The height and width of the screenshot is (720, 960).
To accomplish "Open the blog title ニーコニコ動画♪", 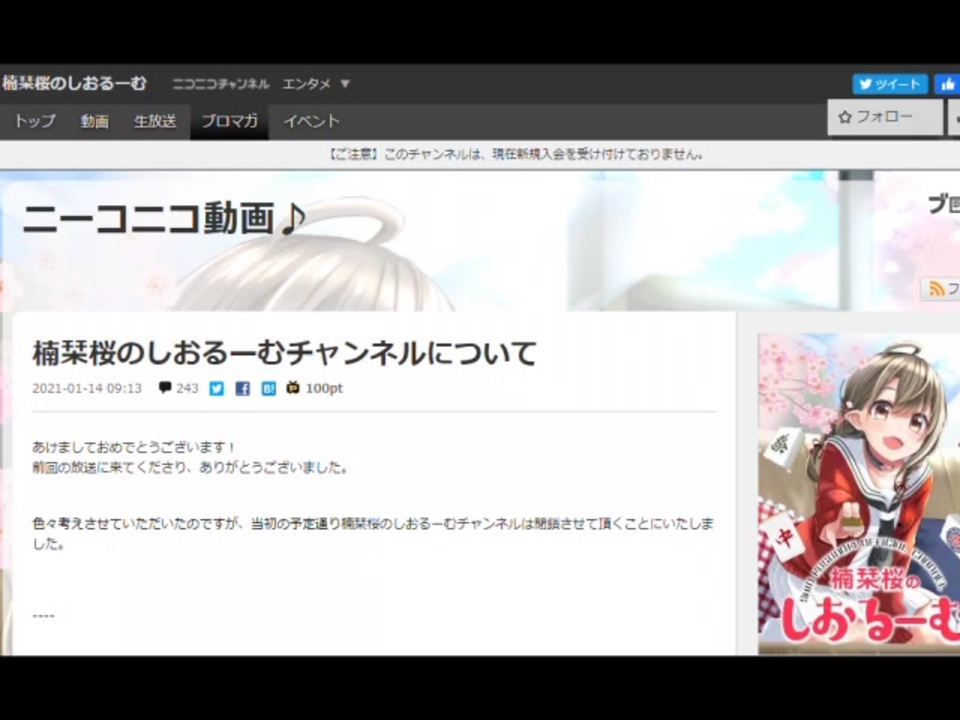I will pos(164,218).
